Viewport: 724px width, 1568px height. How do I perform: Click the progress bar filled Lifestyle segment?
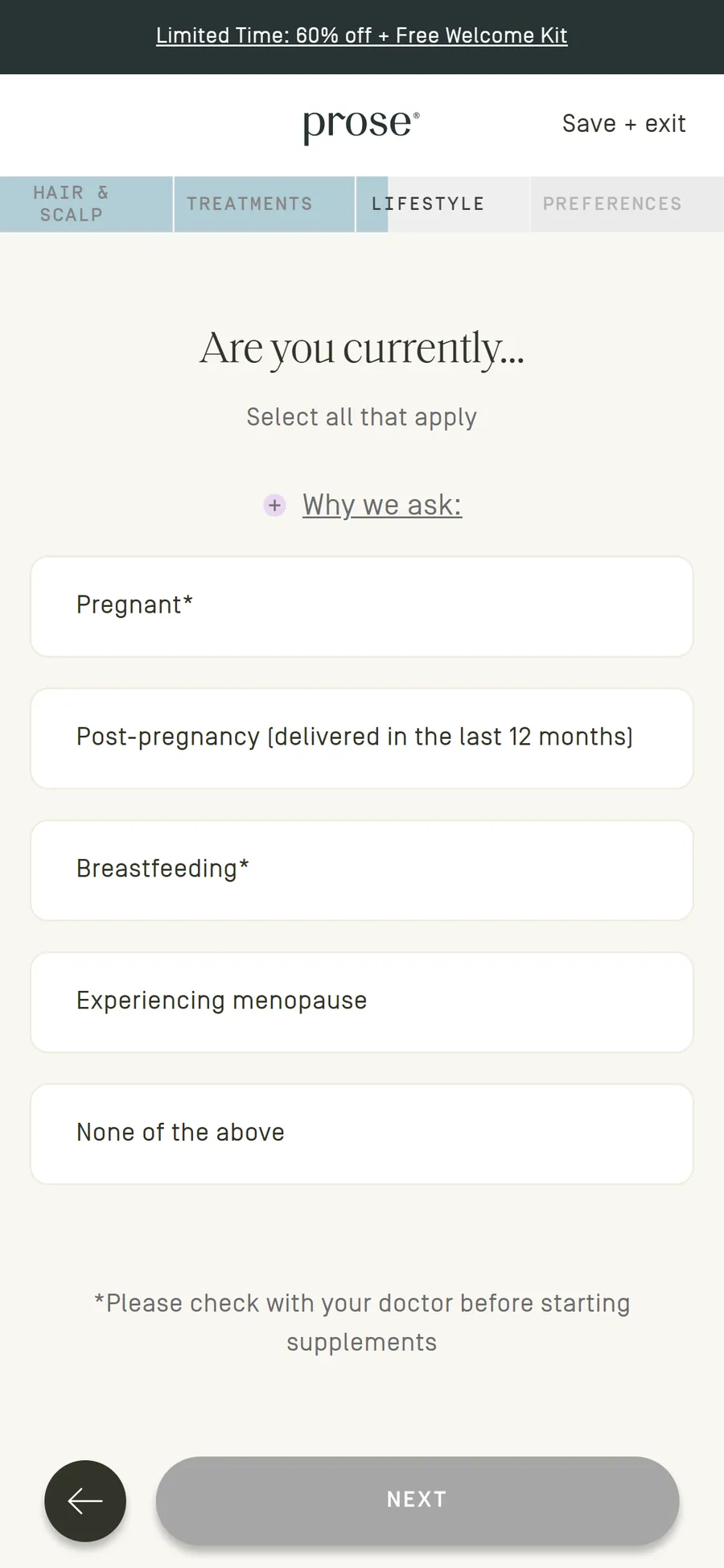(x=372, y=204)
